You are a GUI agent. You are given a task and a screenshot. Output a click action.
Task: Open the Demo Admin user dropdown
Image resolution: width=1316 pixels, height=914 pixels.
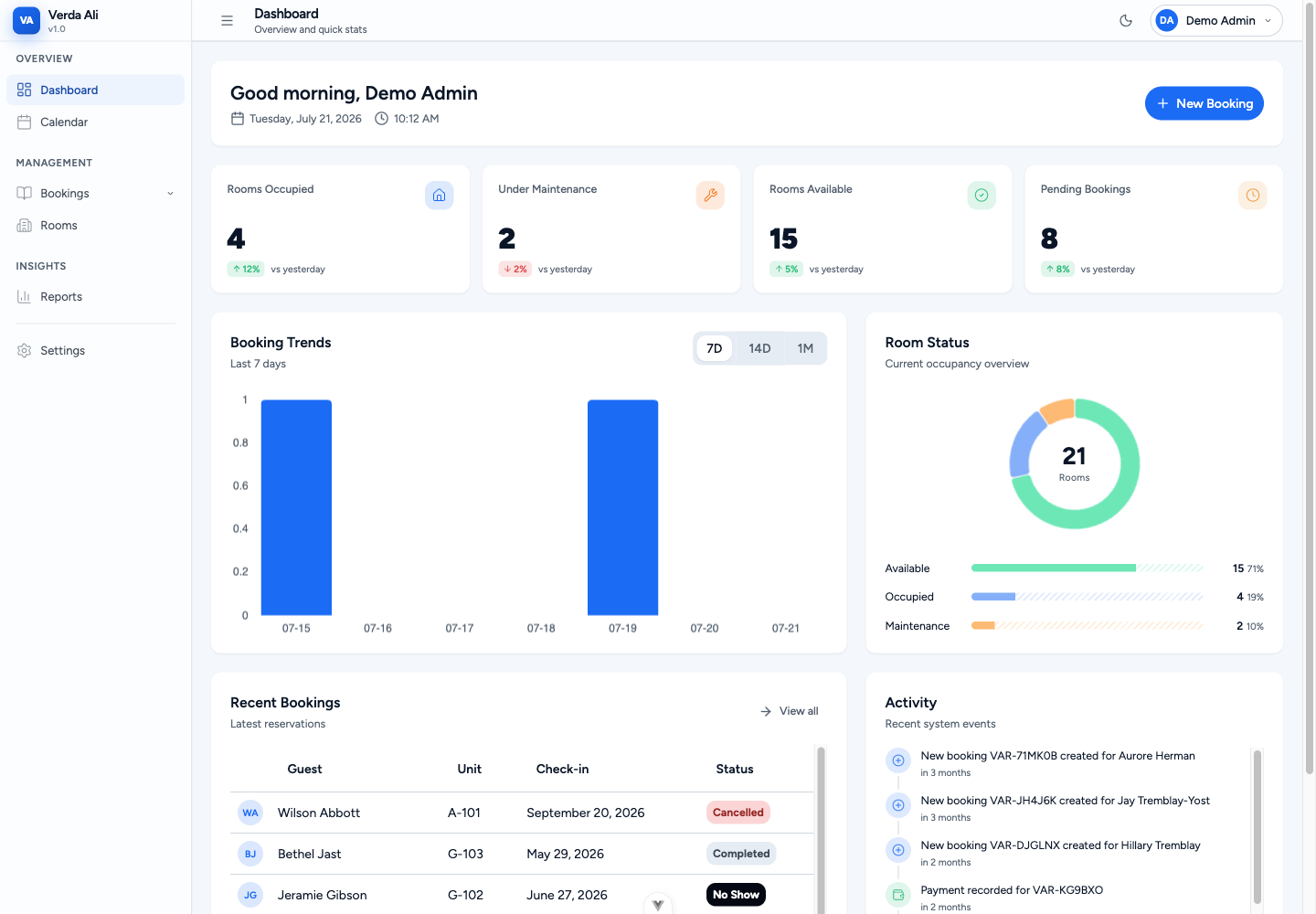click(x=1215, y=20)
